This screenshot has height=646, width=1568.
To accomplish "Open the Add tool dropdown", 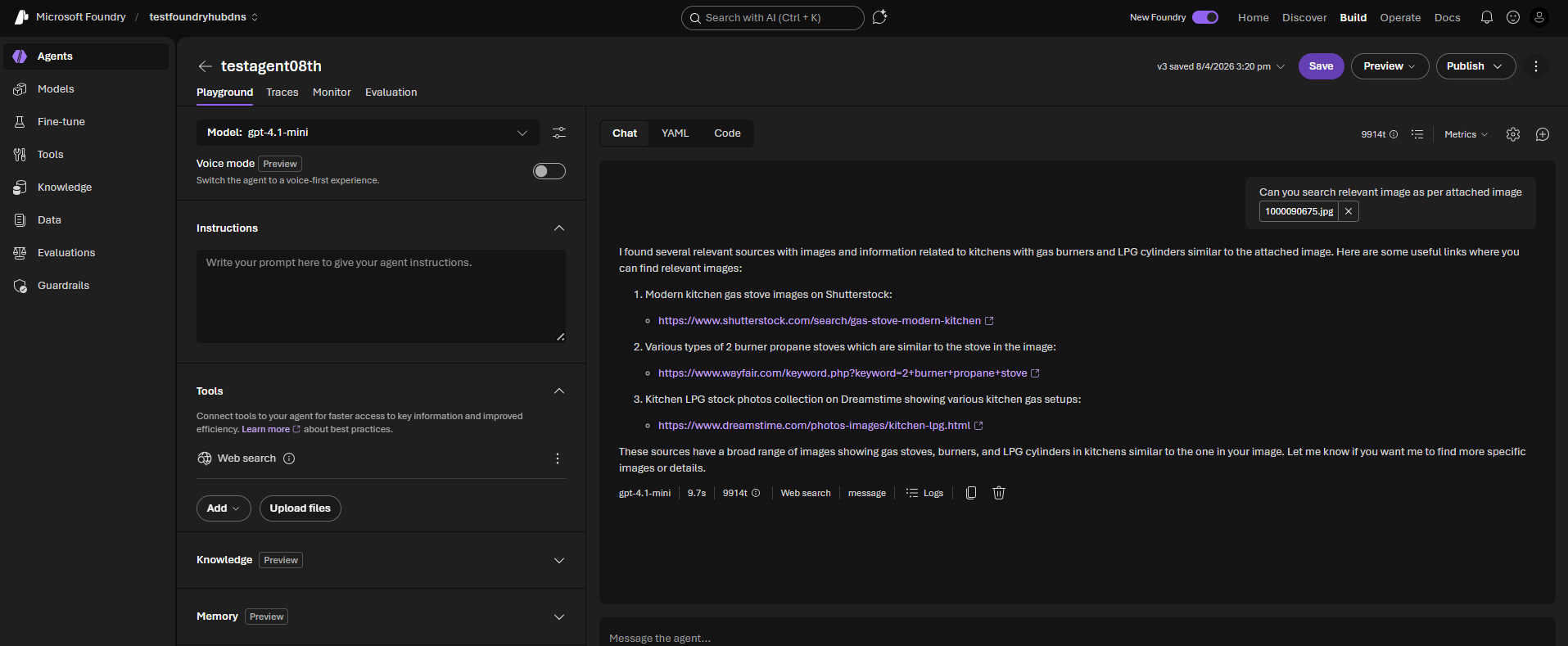I will coord(224,508).
